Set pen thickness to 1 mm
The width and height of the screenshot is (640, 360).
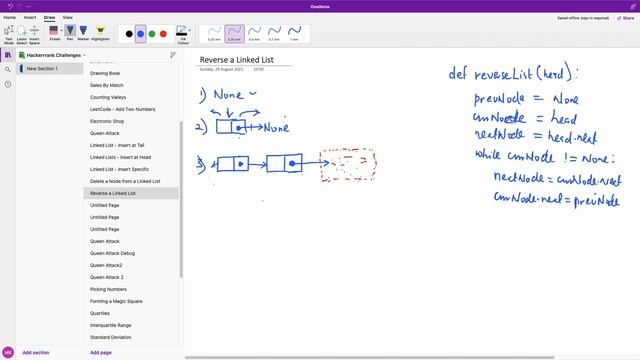click(294, 33)
